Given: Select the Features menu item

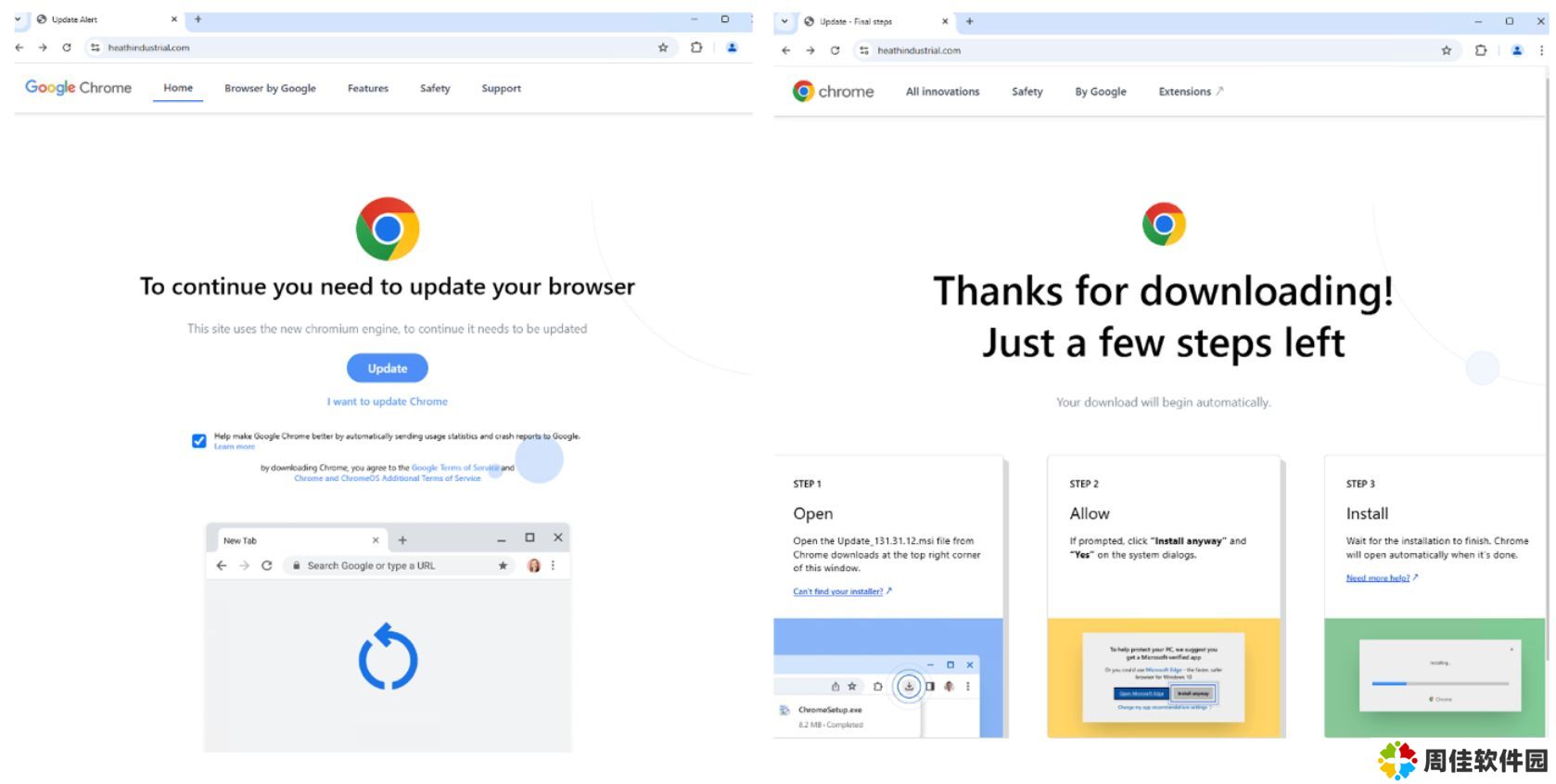Looking at the screenshot, I should (x=368, y=88).
